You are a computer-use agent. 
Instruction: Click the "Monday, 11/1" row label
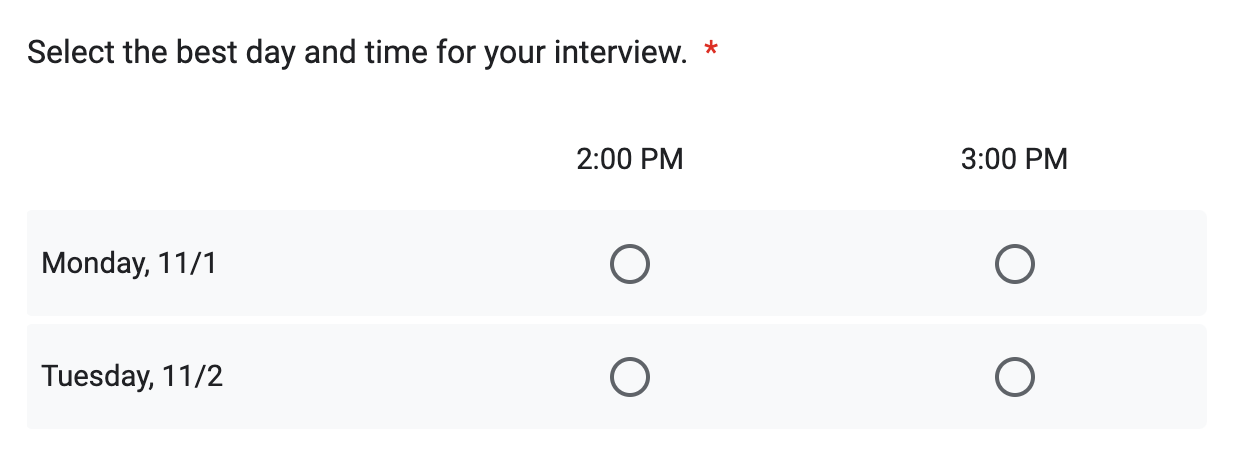pyautogui.click(x=129, y=264)
